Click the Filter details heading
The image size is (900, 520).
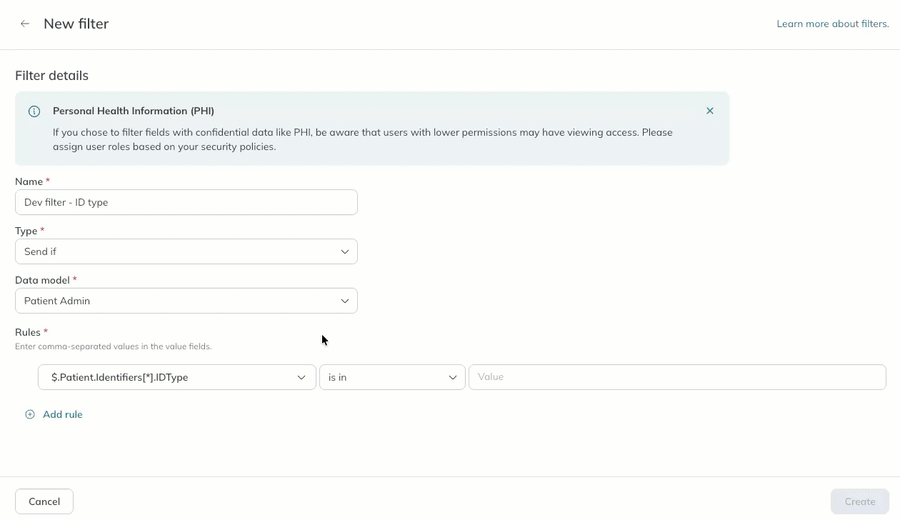point(52,76)
